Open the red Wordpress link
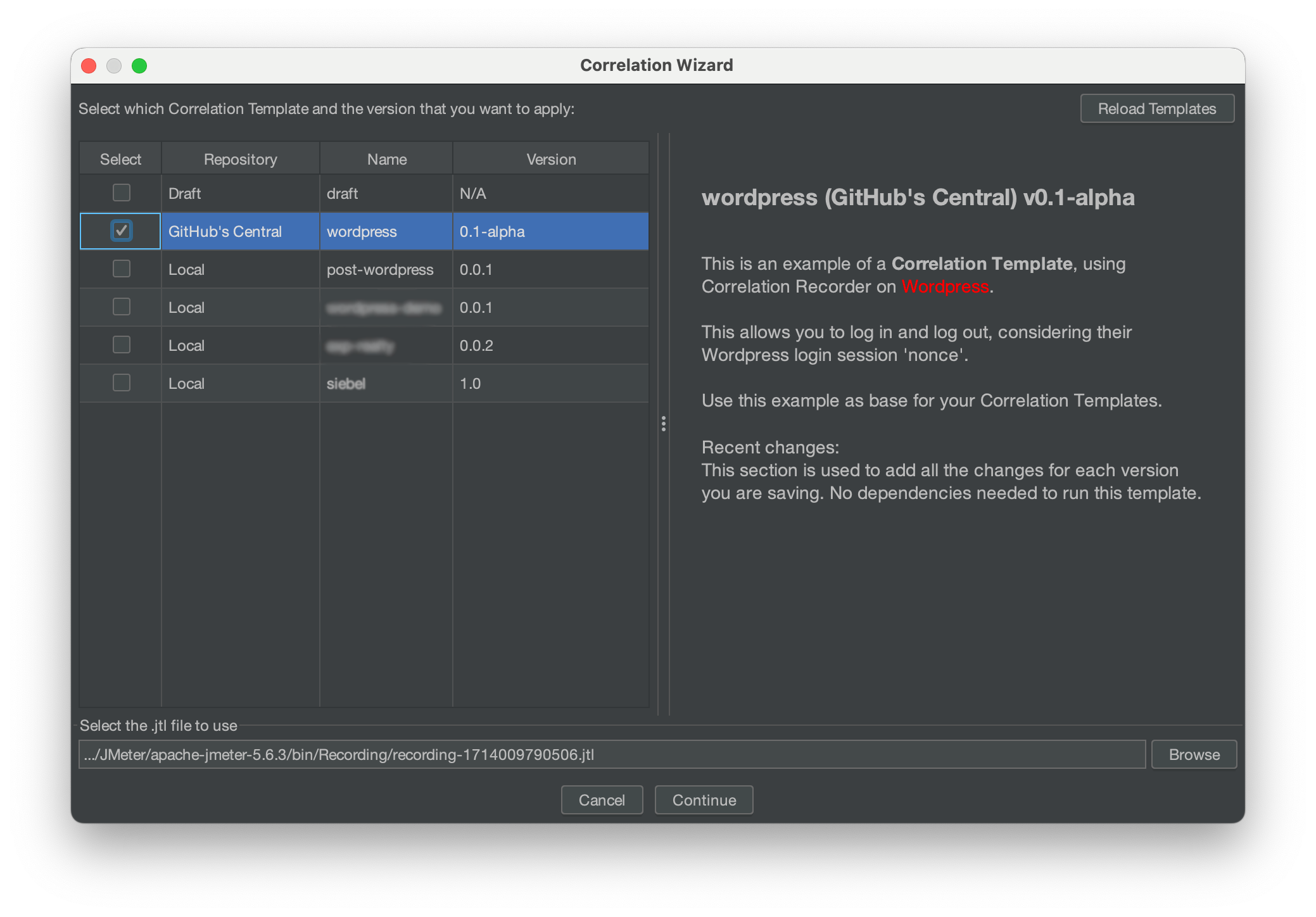 coord(945,286)
